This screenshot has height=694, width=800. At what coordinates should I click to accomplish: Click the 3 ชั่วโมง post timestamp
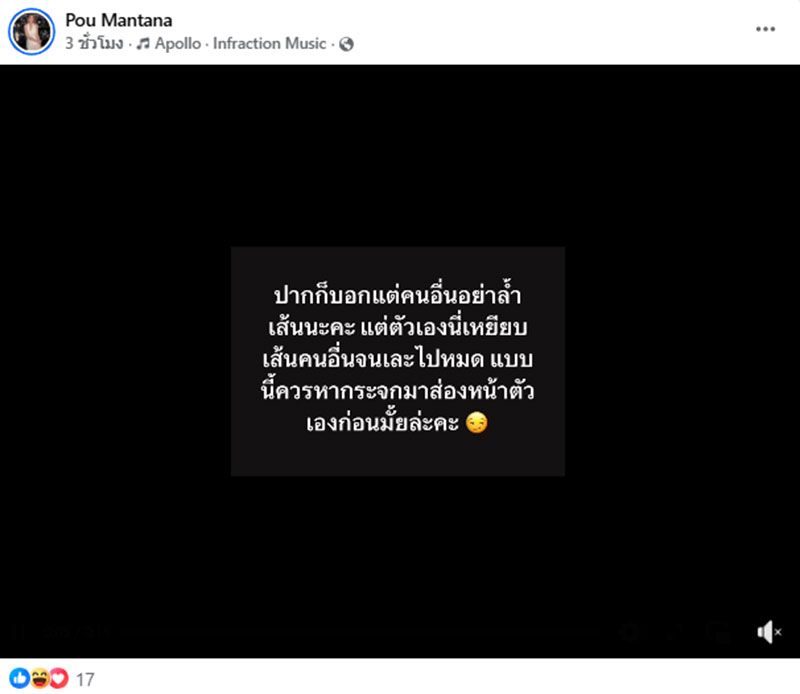pyautogui.click(x=94, y=43)
